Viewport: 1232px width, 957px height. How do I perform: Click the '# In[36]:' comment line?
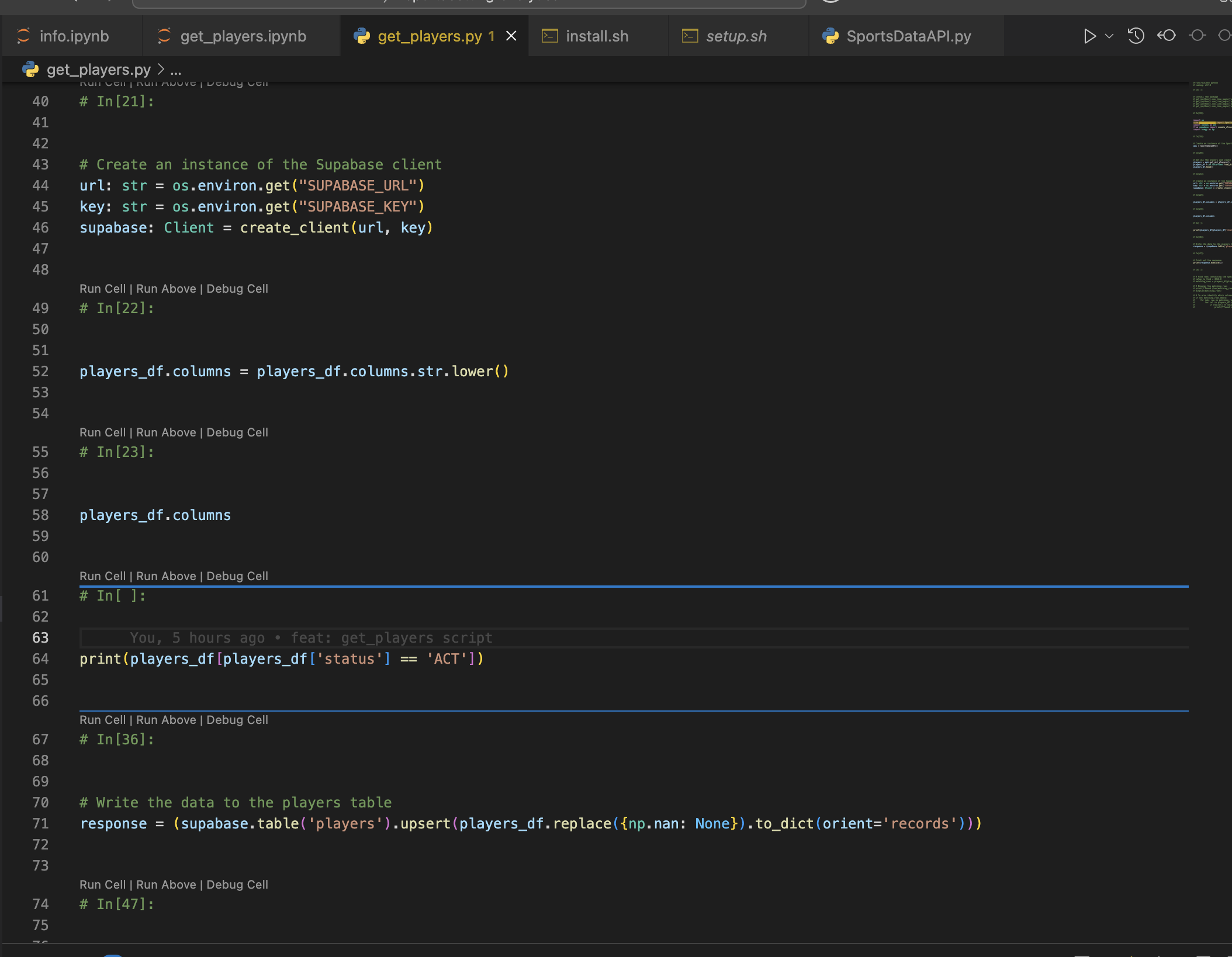point(117,740)
